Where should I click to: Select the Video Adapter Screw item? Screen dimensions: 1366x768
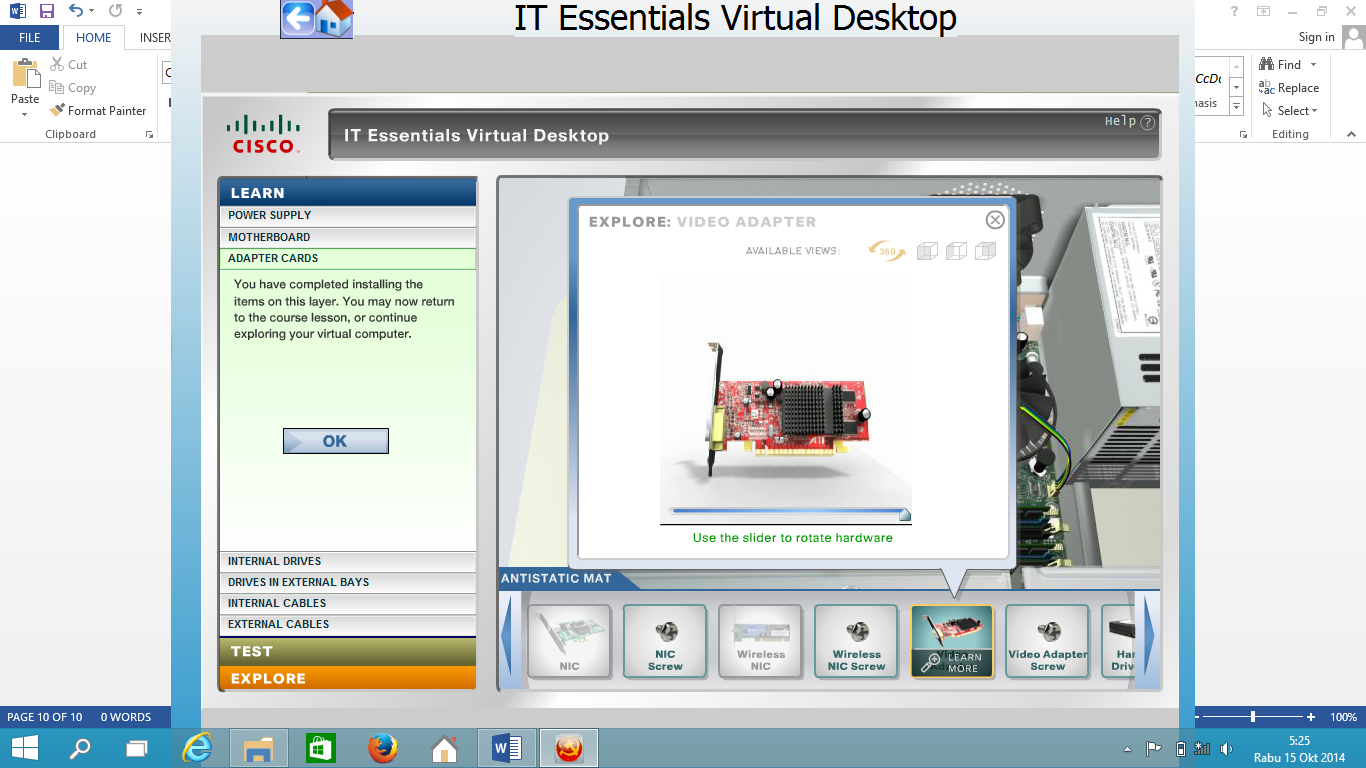1047,641
